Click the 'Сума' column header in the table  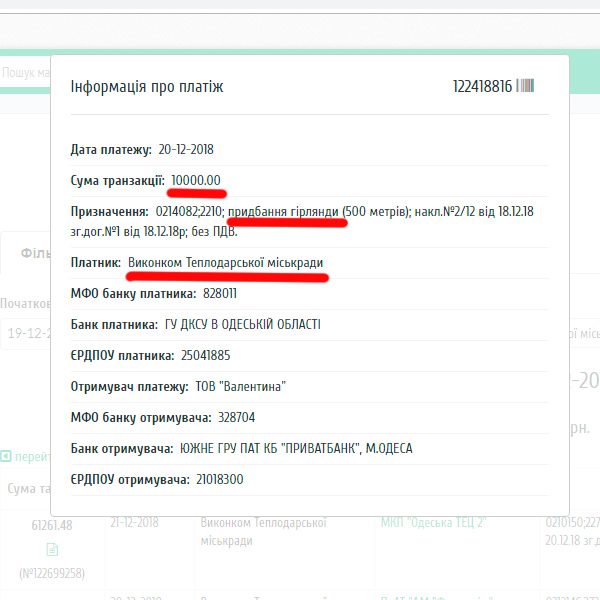click(29, 488)
